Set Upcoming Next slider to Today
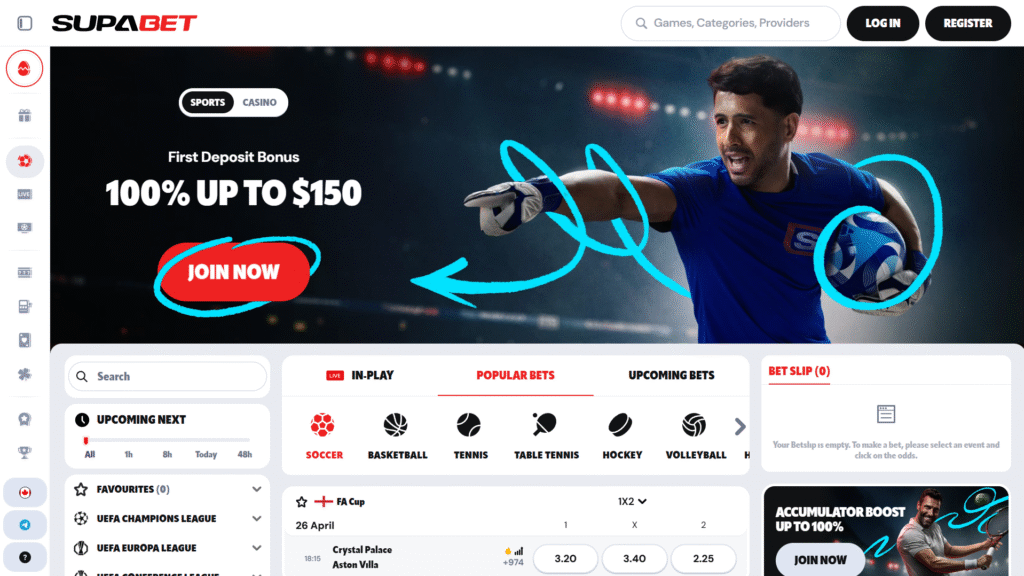The width and height of the screenshot is (1024, 576). pos(206,454)
